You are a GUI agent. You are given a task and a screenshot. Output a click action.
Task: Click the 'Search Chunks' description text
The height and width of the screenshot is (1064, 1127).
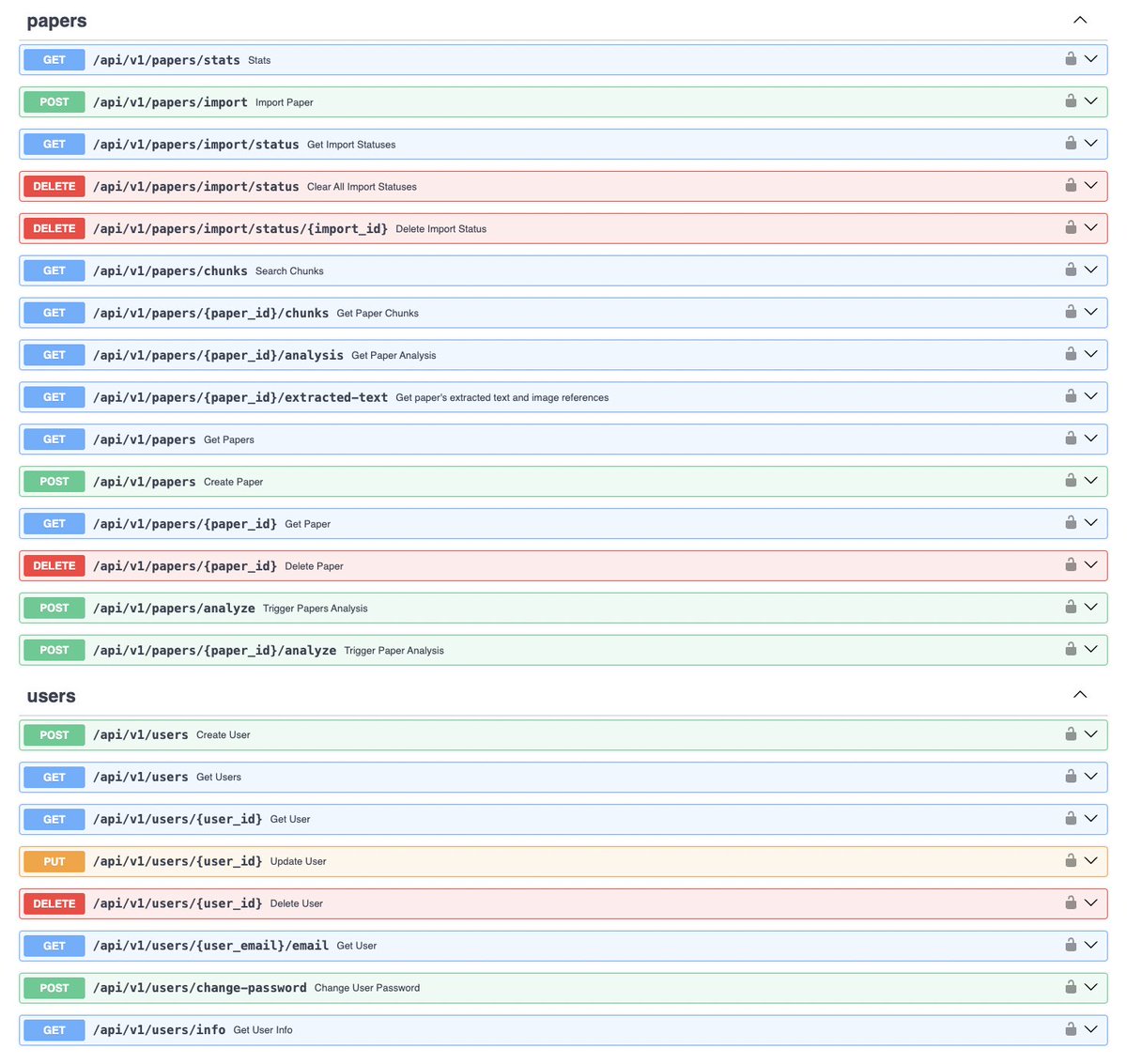[289, 271]
